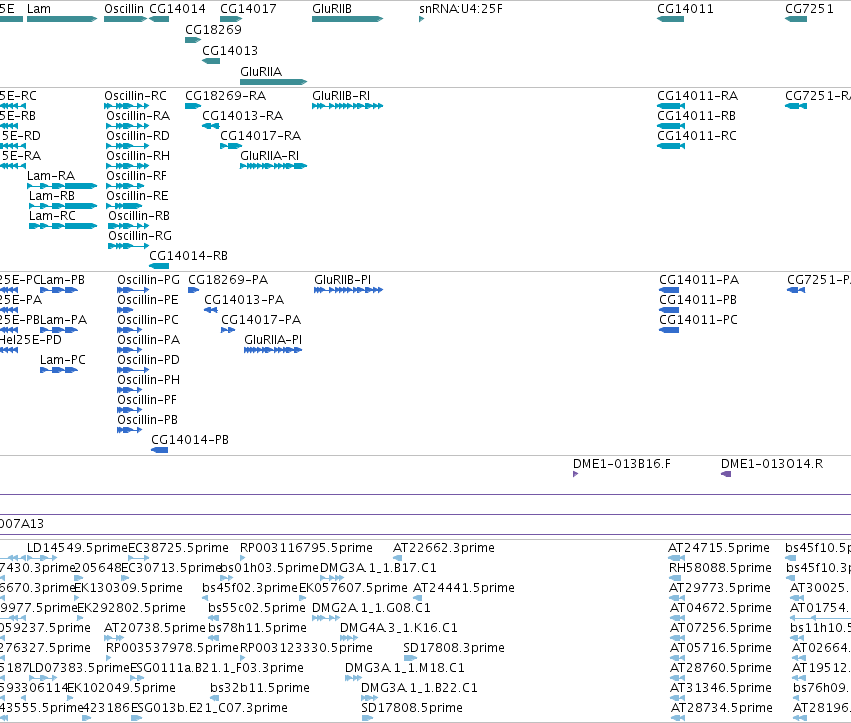The height and width of the screenshot is (723, 851).
Task: Click the CG14011-RB transcript label
Action: (x=696, y=116)
